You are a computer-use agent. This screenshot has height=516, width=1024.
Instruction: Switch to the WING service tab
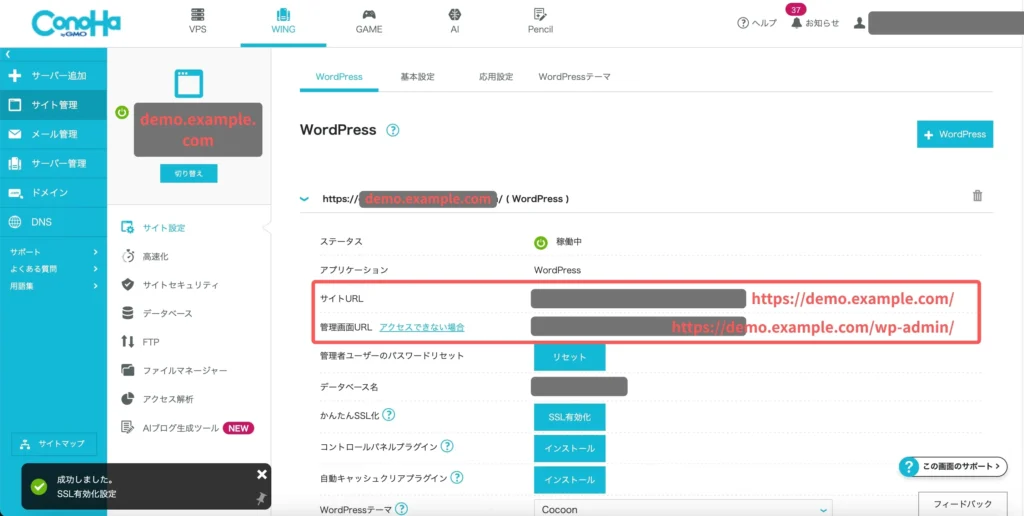283,22
